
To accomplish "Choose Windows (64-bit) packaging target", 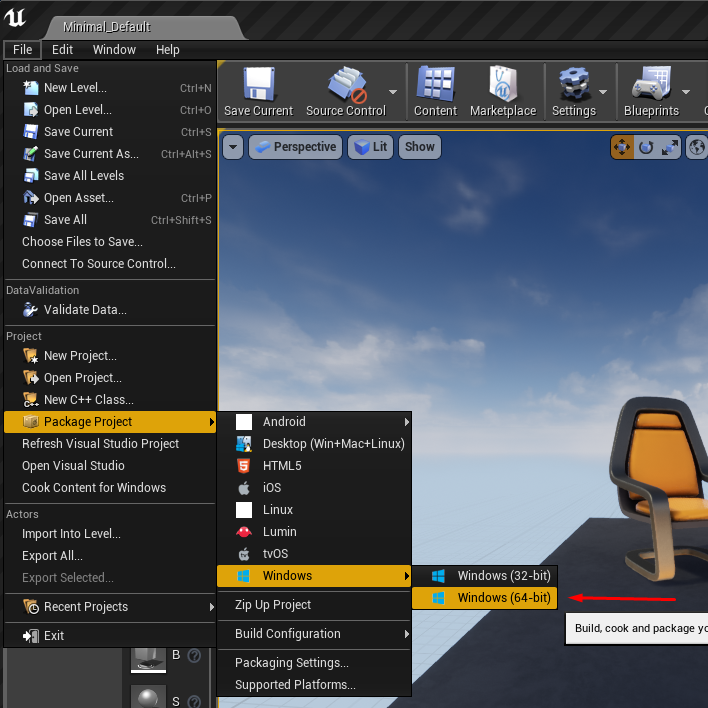I will pos(485,598).
